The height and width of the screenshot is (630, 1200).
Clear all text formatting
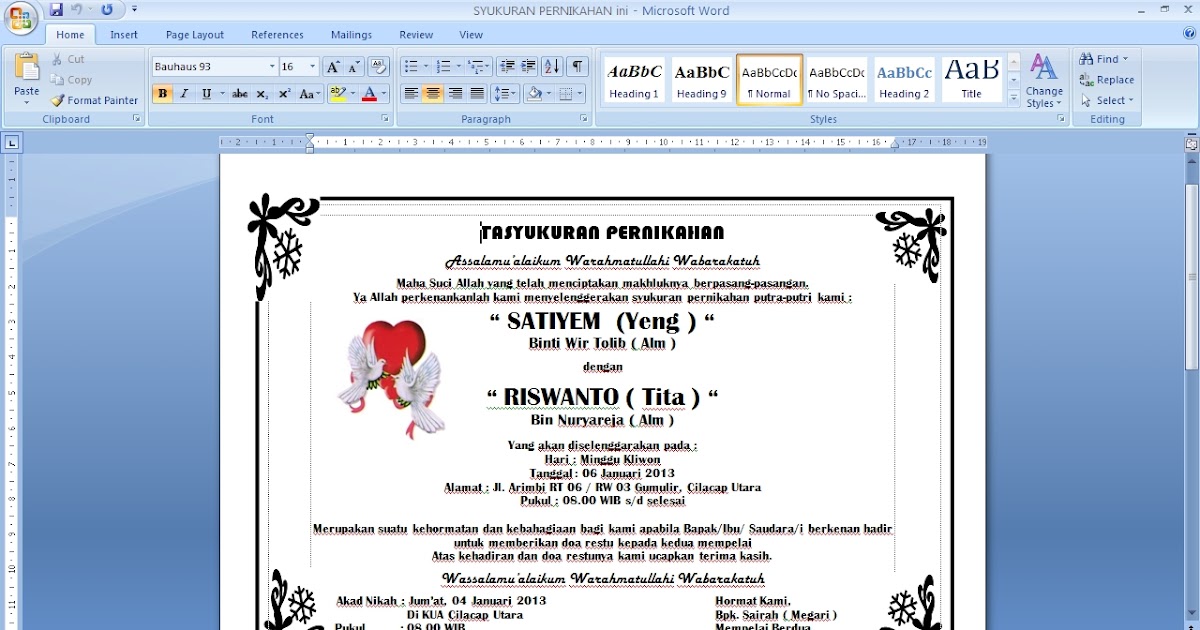point(379,66)
